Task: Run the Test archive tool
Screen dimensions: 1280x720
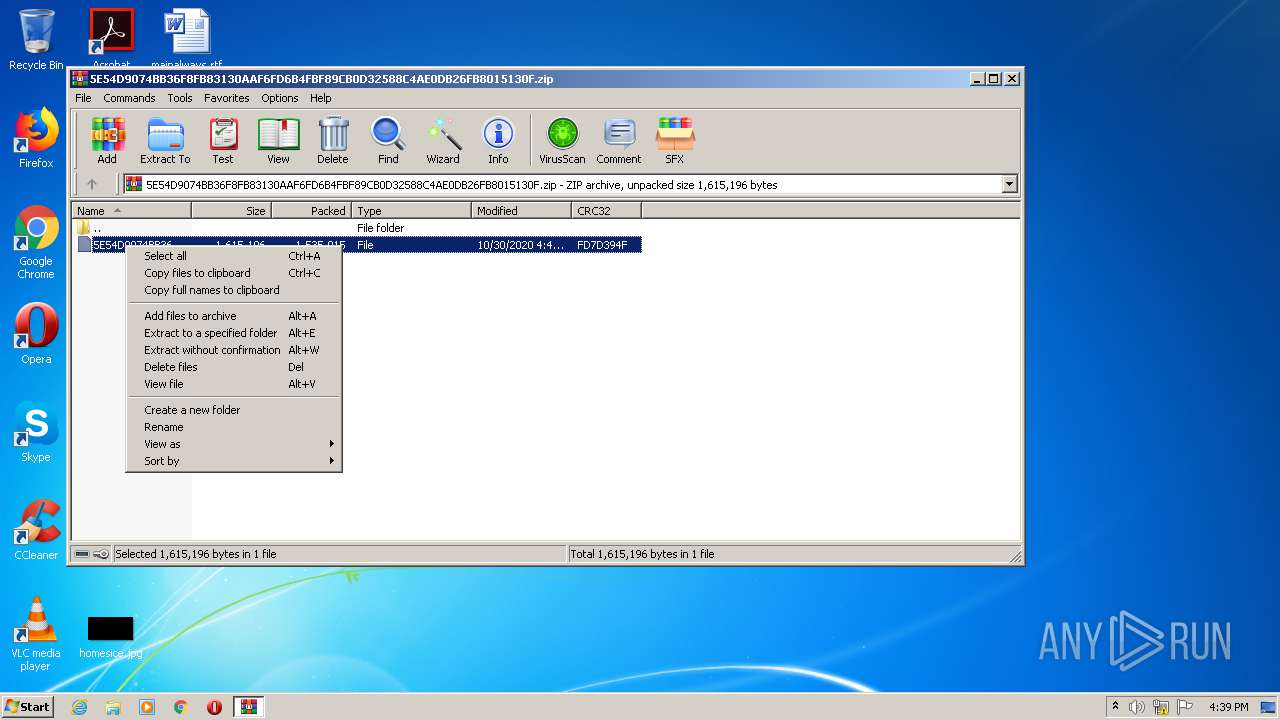Action: 223,140
